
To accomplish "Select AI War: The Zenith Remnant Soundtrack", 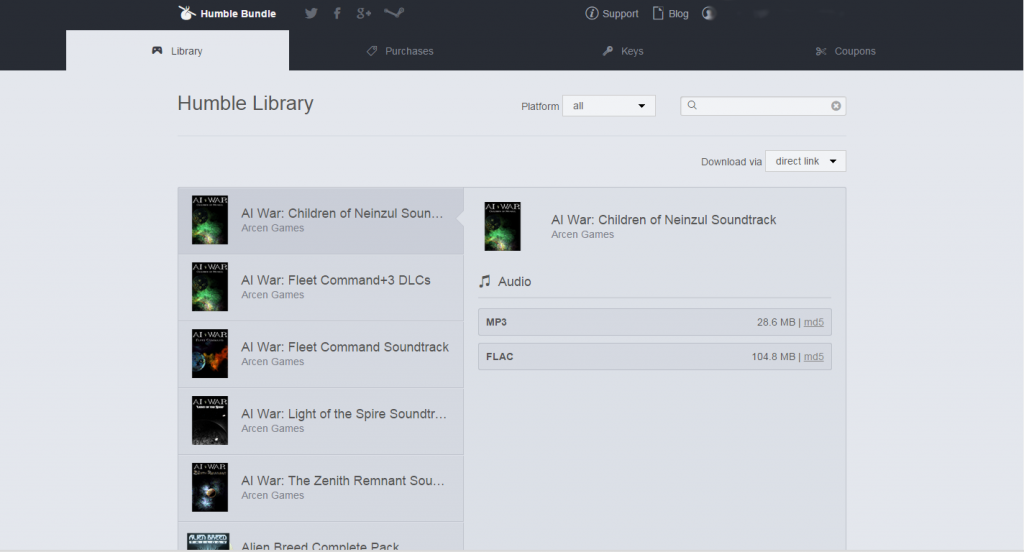I will tap(321, 488).
